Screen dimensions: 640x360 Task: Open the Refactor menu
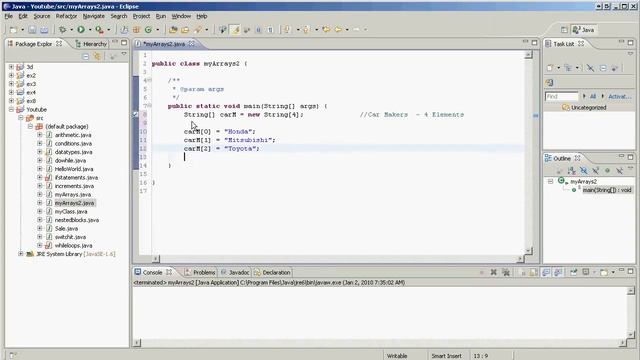tap(66, 16)
